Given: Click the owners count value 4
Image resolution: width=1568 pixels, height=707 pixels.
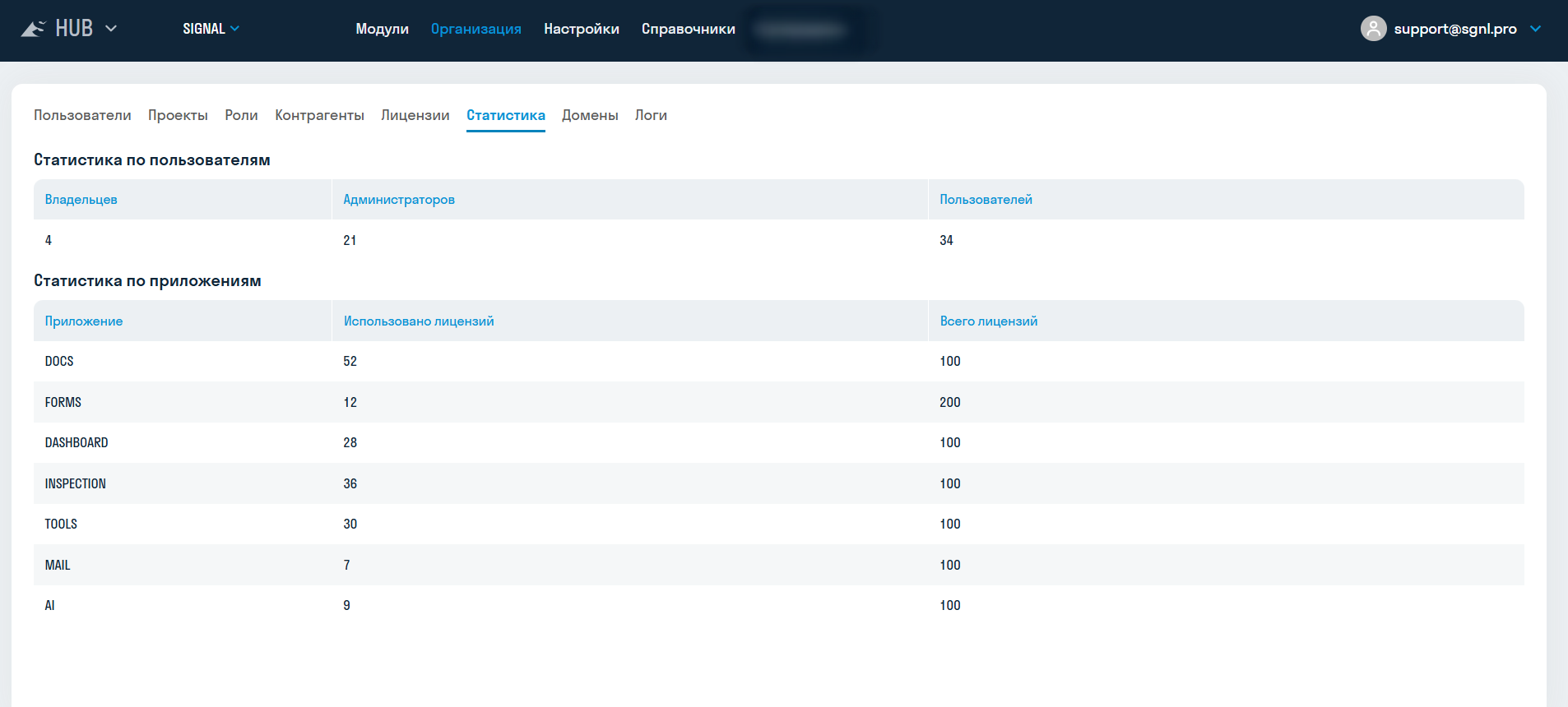Looking at the screenshot, I should point(49,240).
